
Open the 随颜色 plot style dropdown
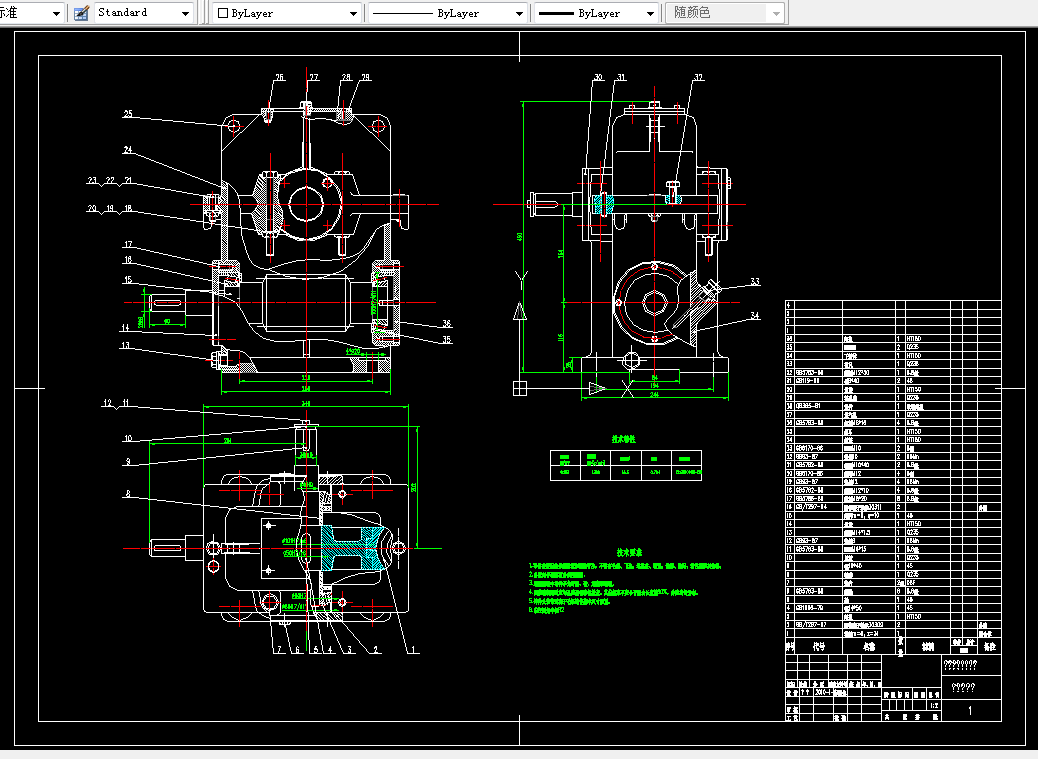725,13
